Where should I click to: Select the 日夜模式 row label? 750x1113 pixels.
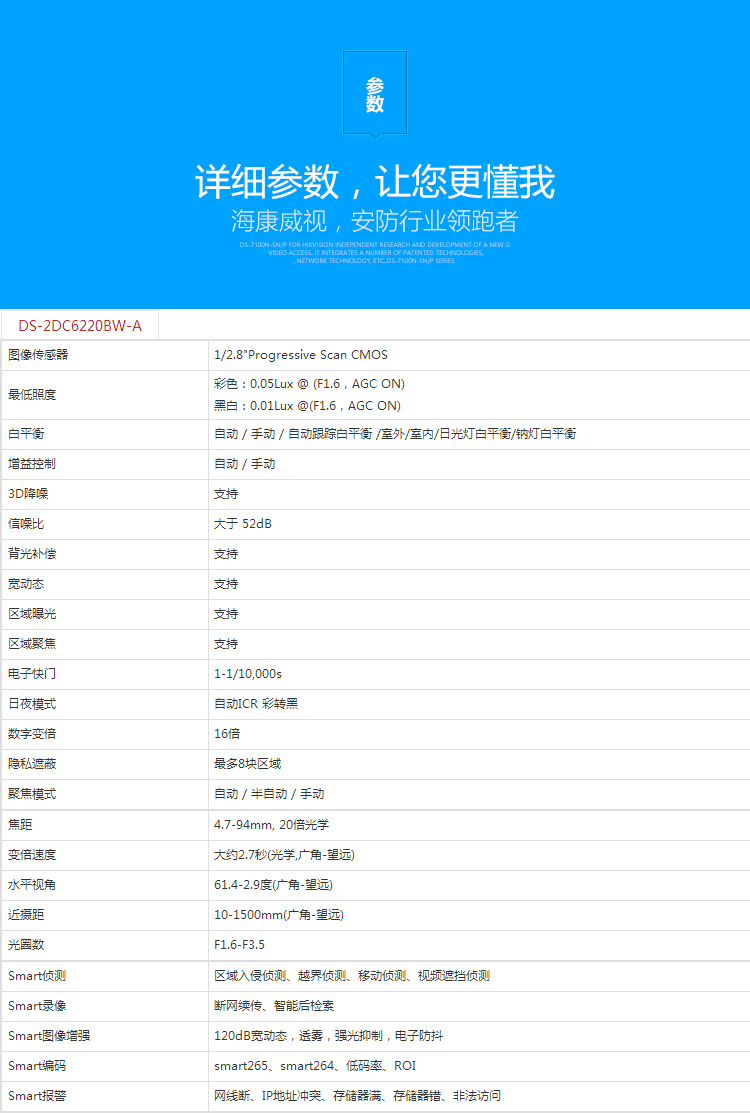coord(32,704)
